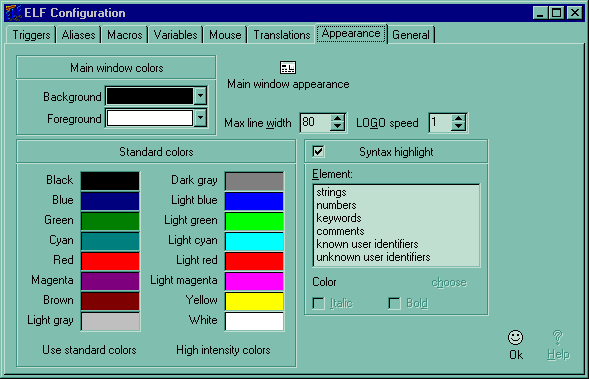Screen dimensions: 589x379
Task: Pick the Cyan color swatch
Action: pos(110,241)
